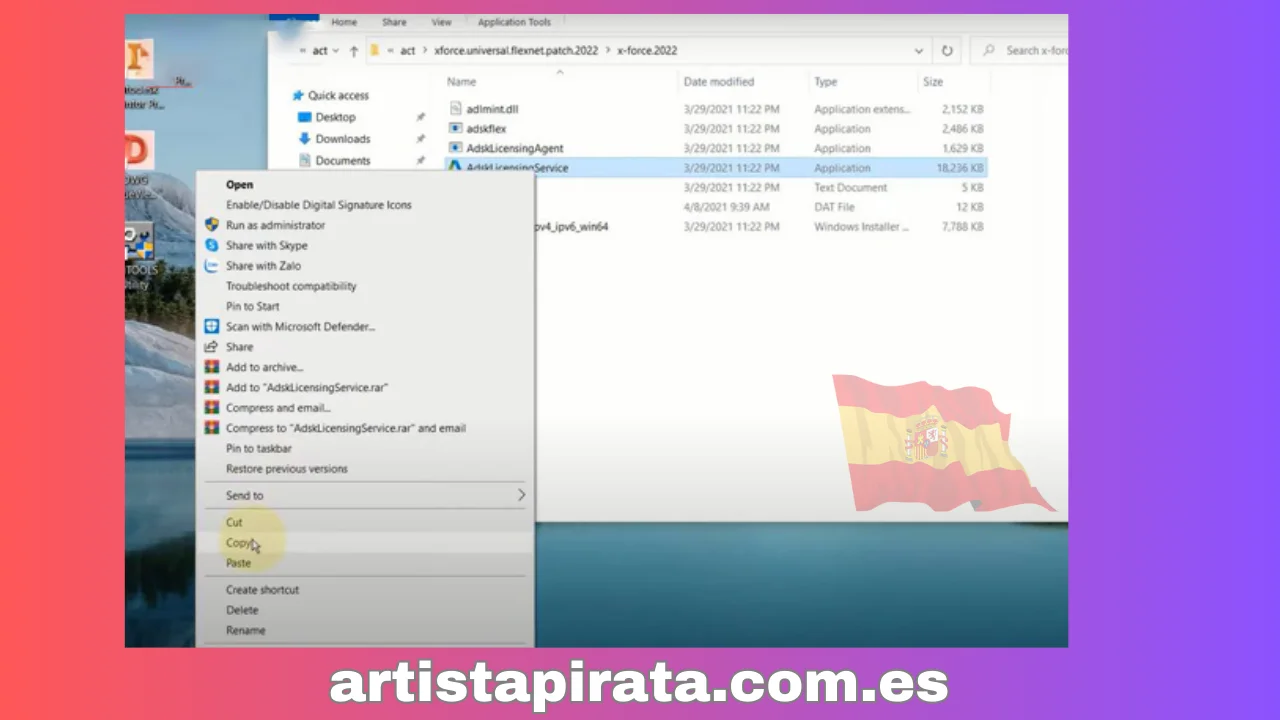Screen dimensions: 1280x720
Task: Expand the Send to submenu arrow
Action: [x=521, y=495]
